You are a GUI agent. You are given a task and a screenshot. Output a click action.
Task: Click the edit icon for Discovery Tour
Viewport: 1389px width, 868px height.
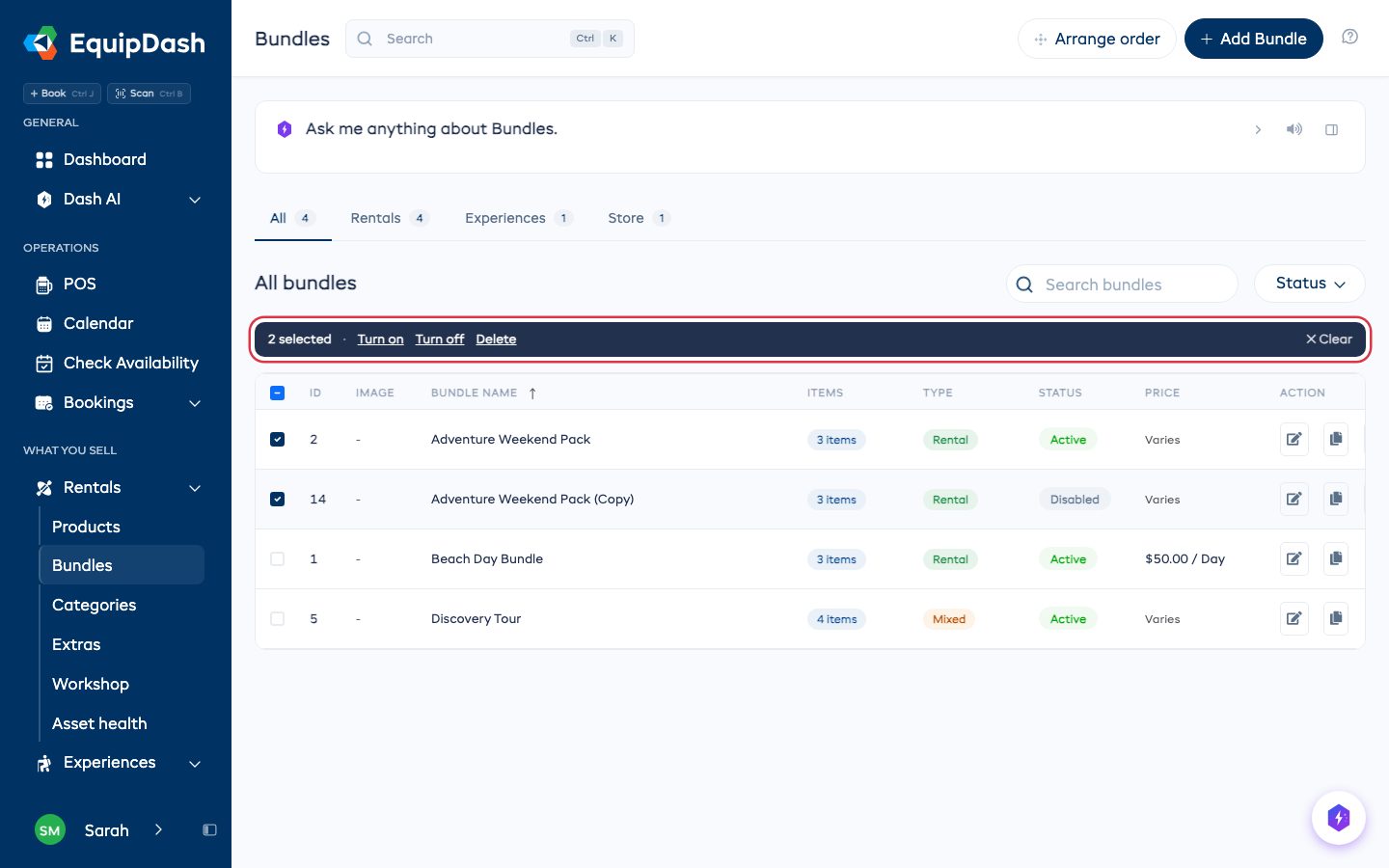tap(1294, 618)
